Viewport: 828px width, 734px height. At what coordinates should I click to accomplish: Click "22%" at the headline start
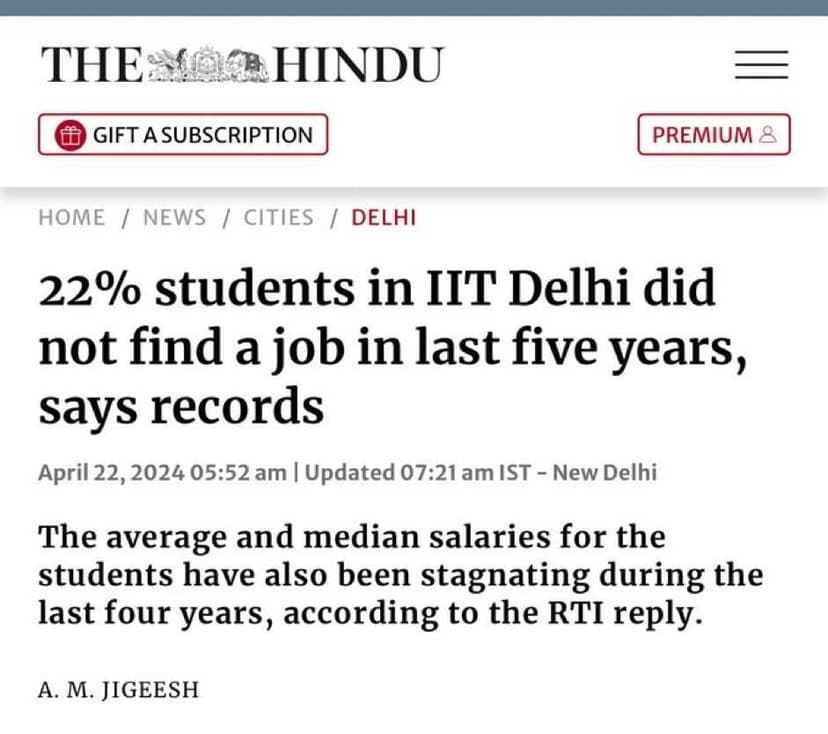[x=88, y=291]
